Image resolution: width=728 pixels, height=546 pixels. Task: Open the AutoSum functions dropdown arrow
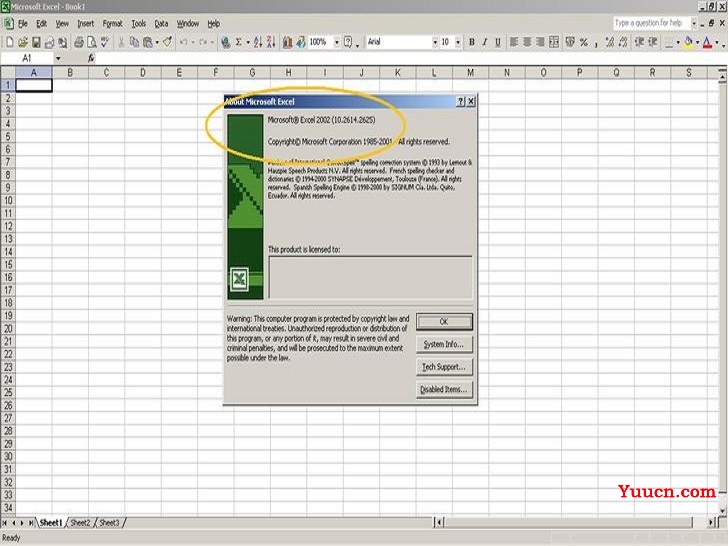pos(247,42)
